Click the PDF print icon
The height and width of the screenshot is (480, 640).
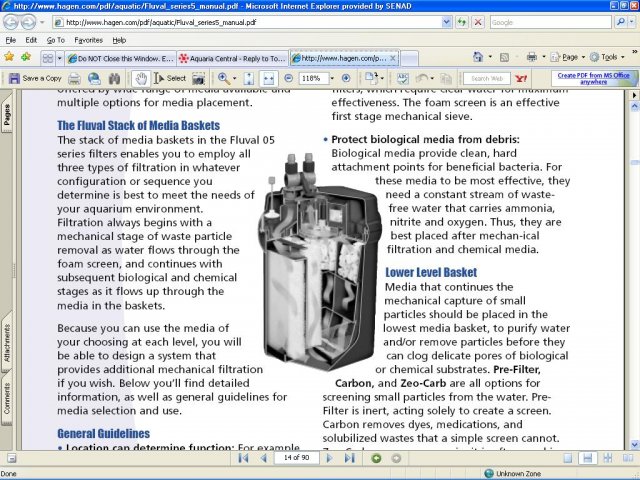74,78
